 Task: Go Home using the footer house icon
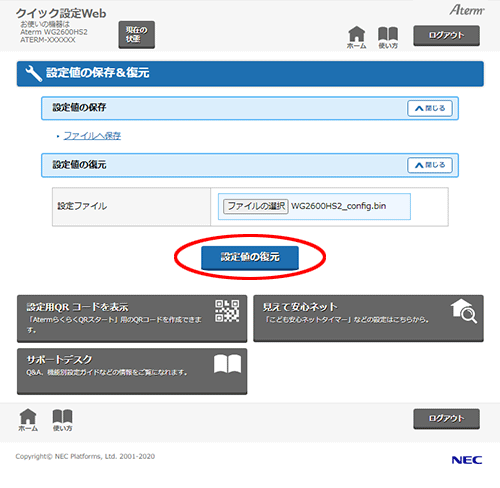click(x=28, y=420)
